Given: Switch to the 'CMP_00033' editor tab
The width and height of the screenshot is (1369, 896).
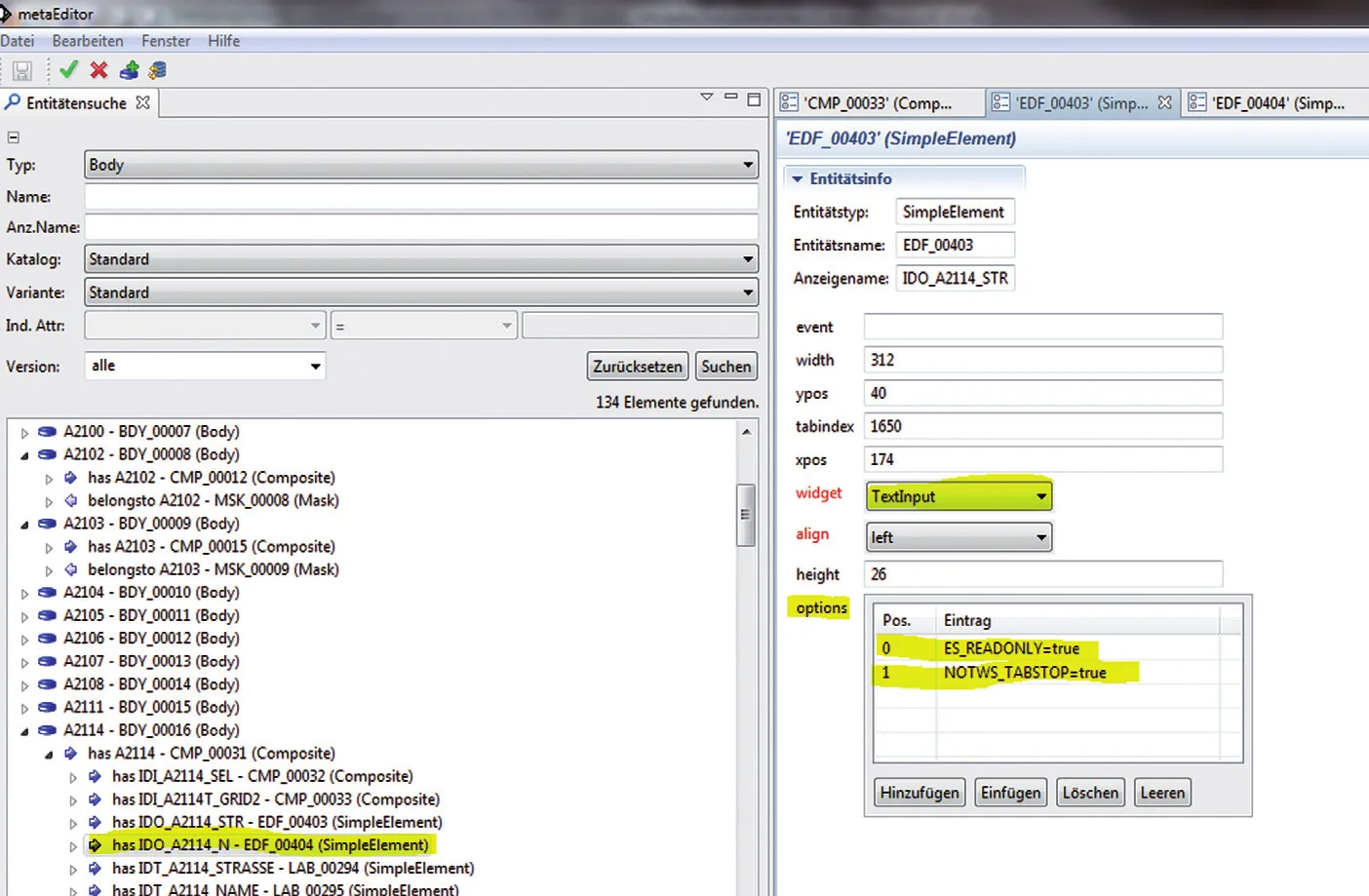Looking at the screenshot, I should click(878, 102).
